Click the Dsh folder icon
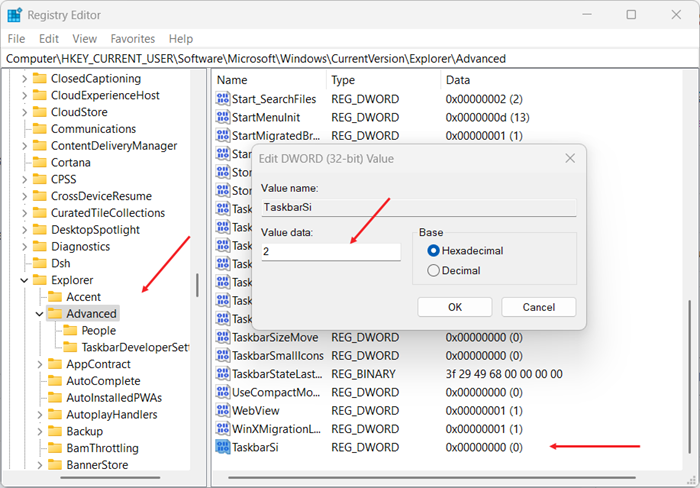Screen dimensions: 700x488 [x=40, y=263]
